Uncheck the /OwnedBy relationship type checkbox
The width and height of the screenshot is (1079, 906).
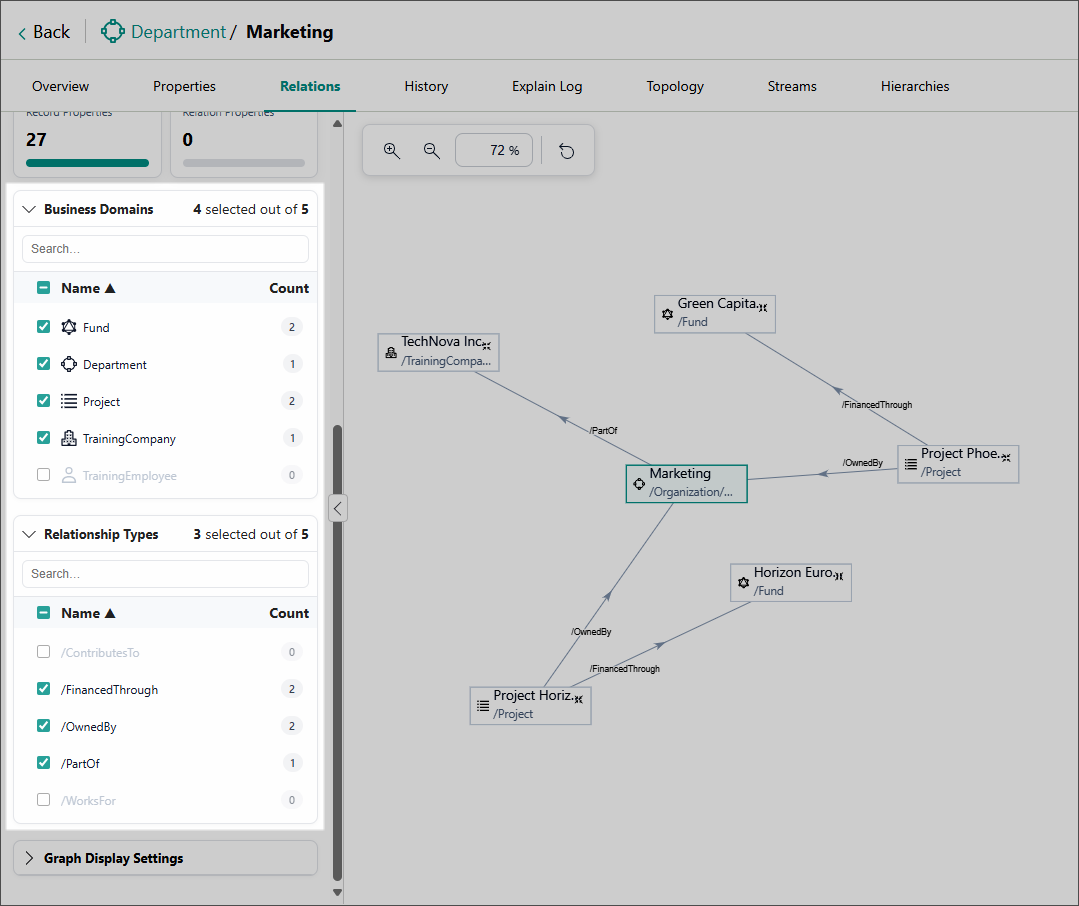pos(43,726)
